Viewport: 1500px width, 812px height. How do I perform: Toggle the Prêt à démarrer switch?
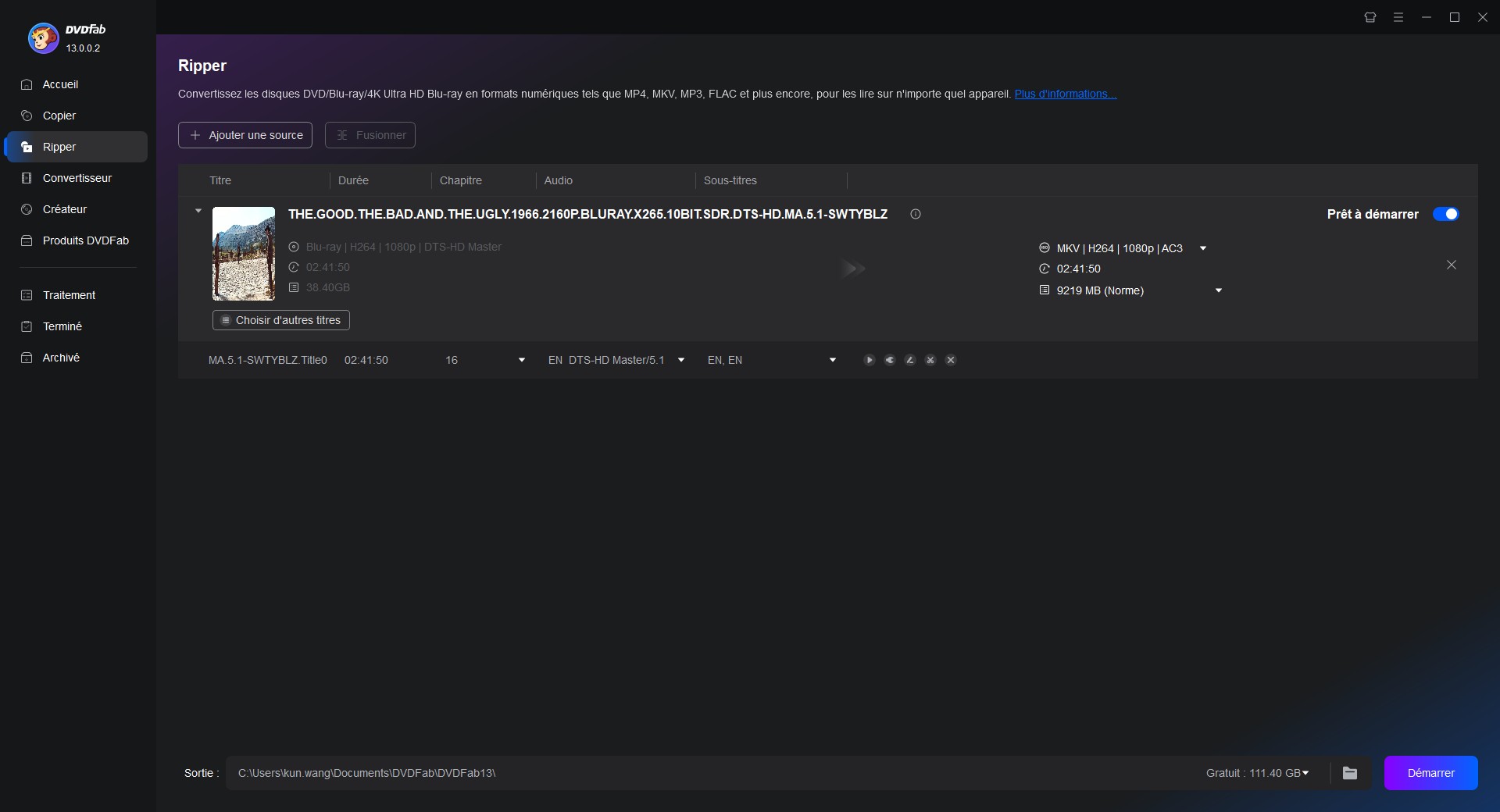tap(1445, 214)
